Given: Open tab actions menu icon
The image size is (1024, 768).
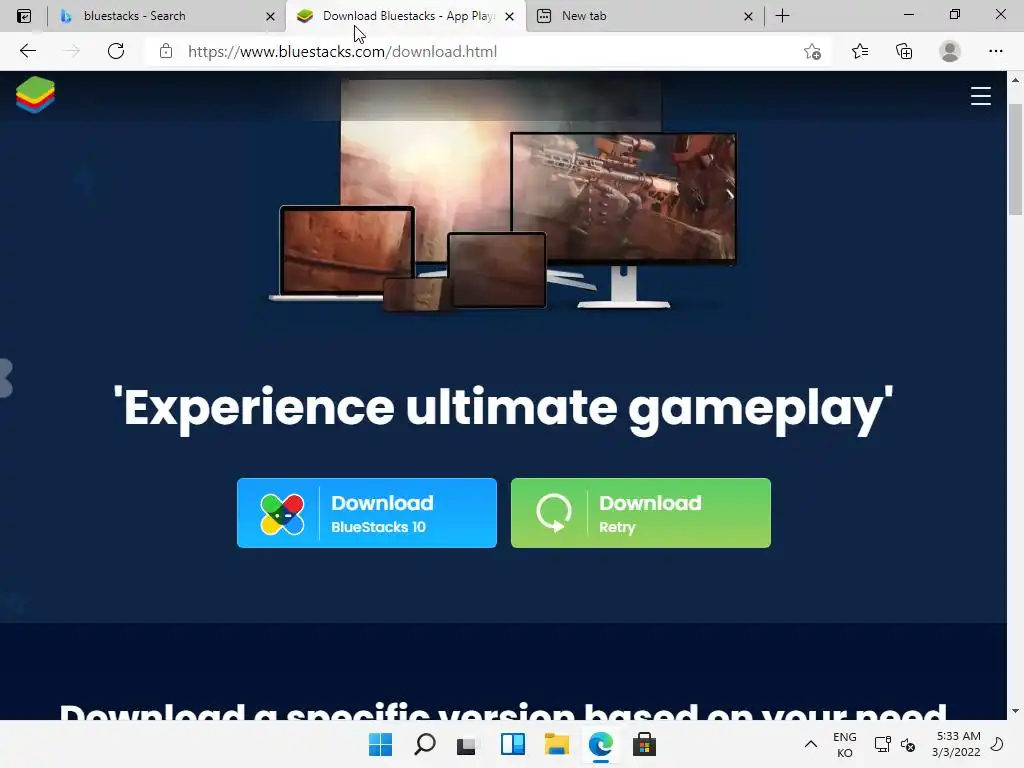Looking at the screenshot, I should (x=24, y=16).
